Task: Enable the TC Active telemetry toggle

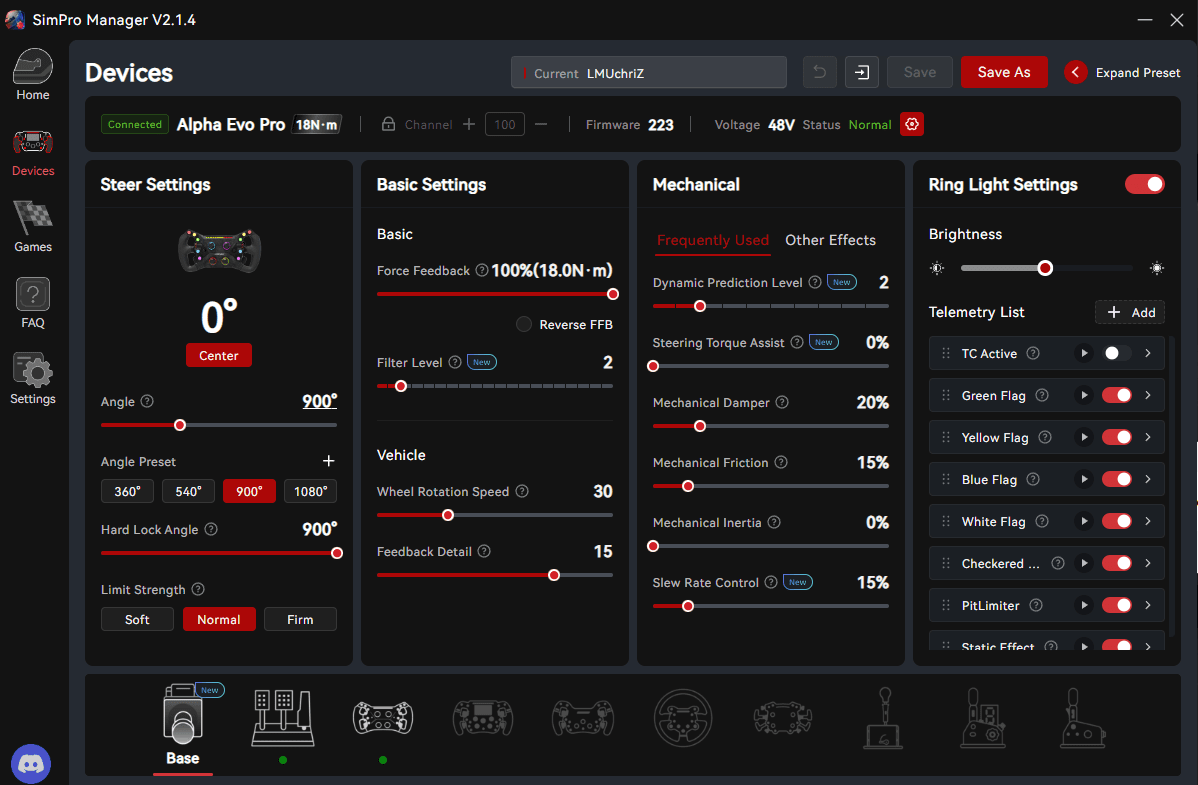Action: click(x=1116, y=353)
